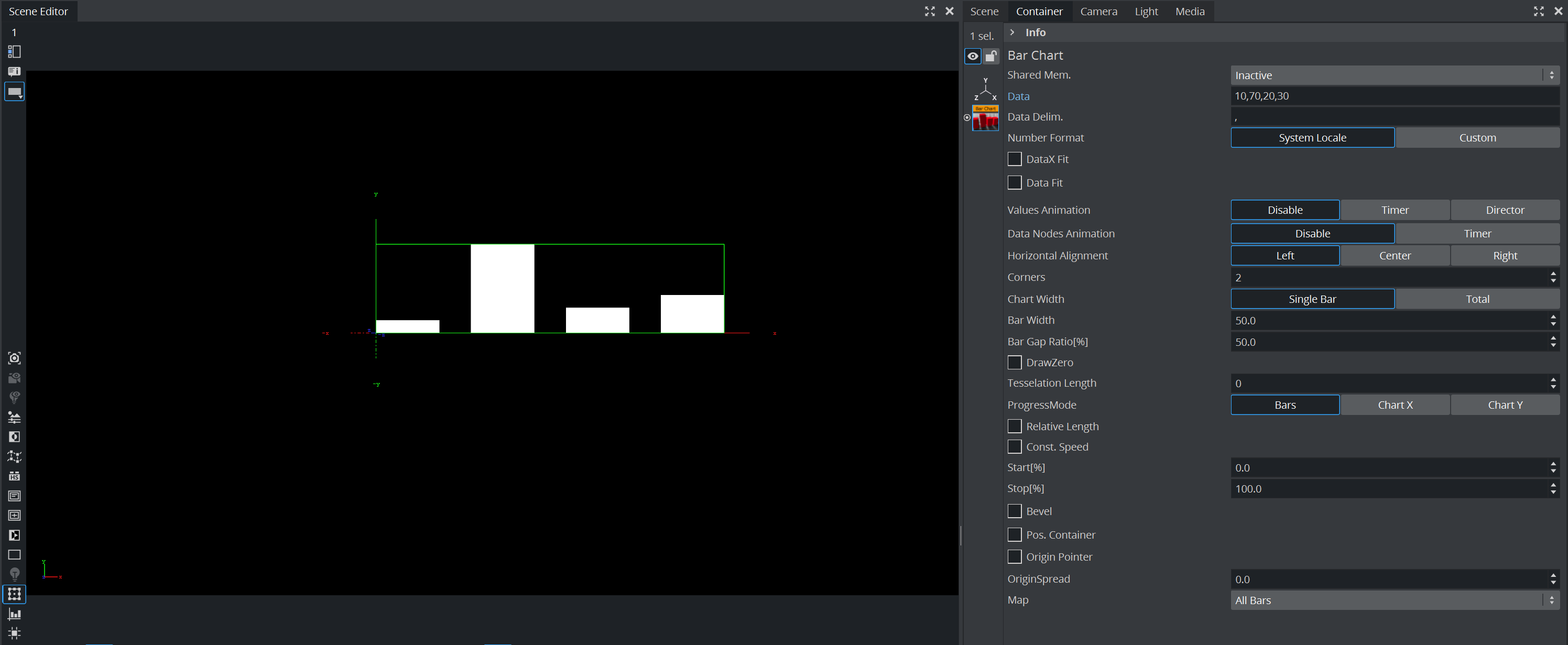Set Horizontal Alignment to Center

tap(1395, 256)
